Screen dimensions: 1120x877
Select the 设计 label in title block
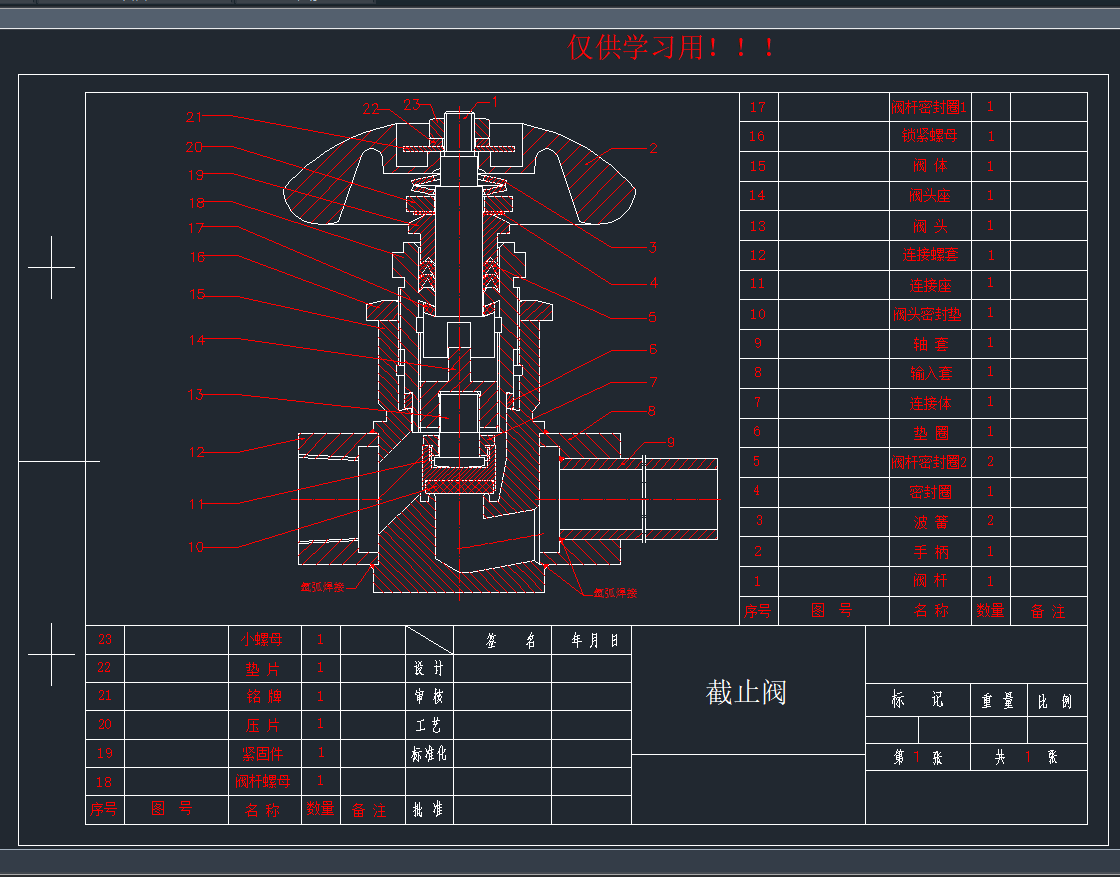tap(429, 668)
